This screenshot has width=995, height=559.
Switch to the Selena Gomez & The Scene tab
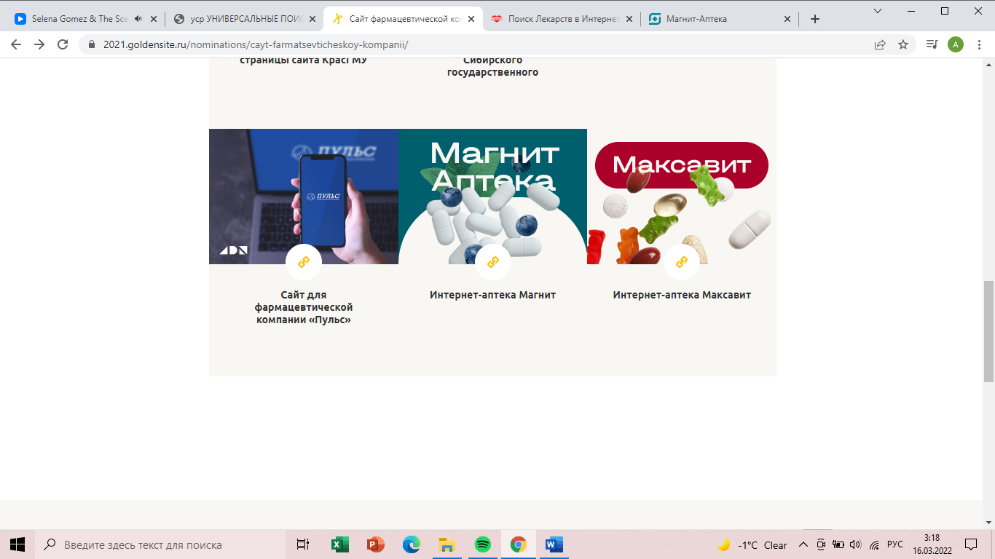click(81, 19)
